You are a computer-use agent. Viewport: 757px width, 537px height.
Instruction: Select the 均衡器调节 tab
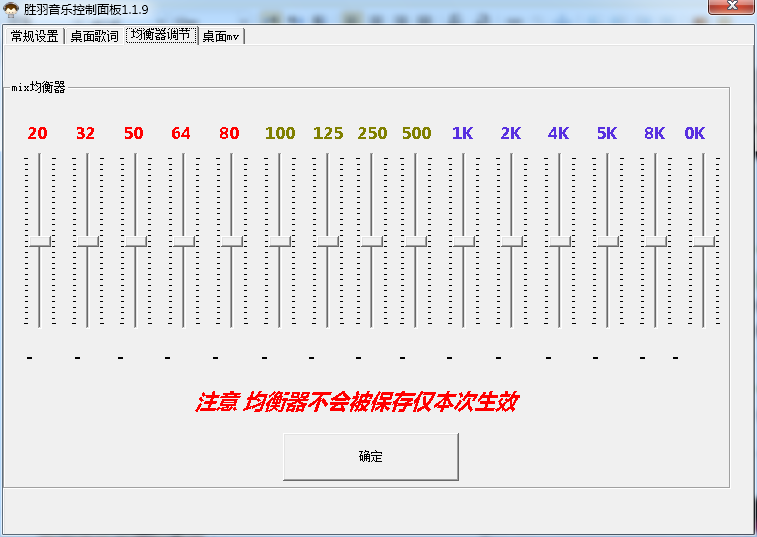click(161, 35)
